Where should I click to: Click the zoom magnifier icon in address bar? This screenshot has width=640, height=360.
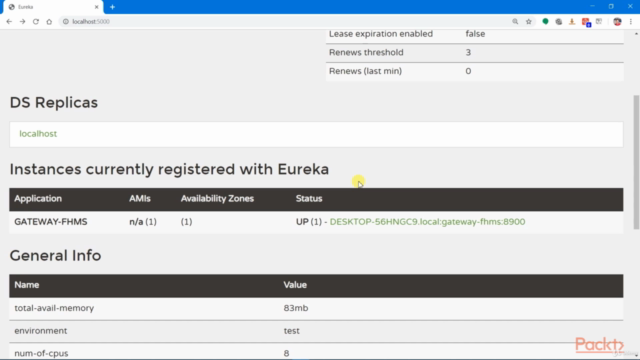click(x=515, y=22)
